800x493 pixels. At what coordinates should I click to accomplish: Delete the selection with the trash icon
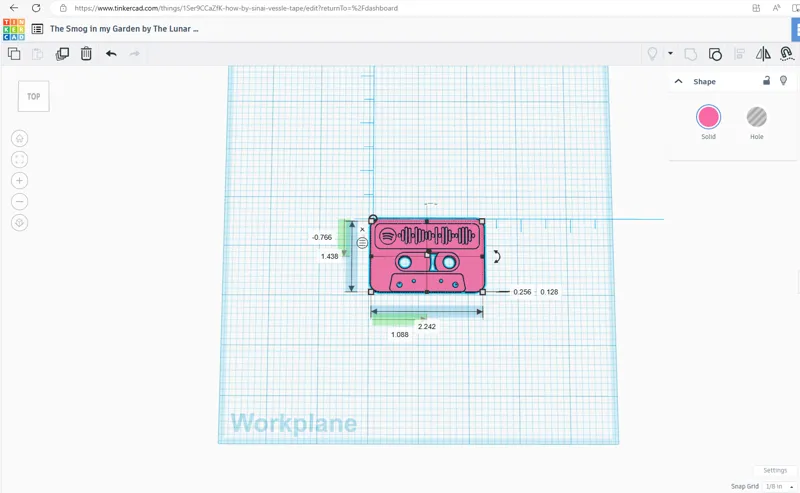point(86,54)
